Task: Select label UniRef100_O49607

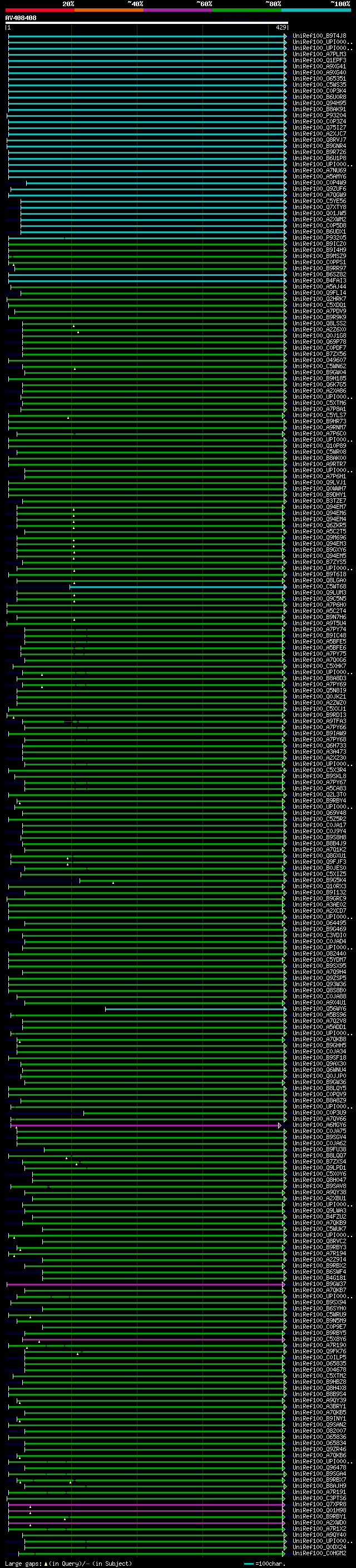Action: pos(319,360)
